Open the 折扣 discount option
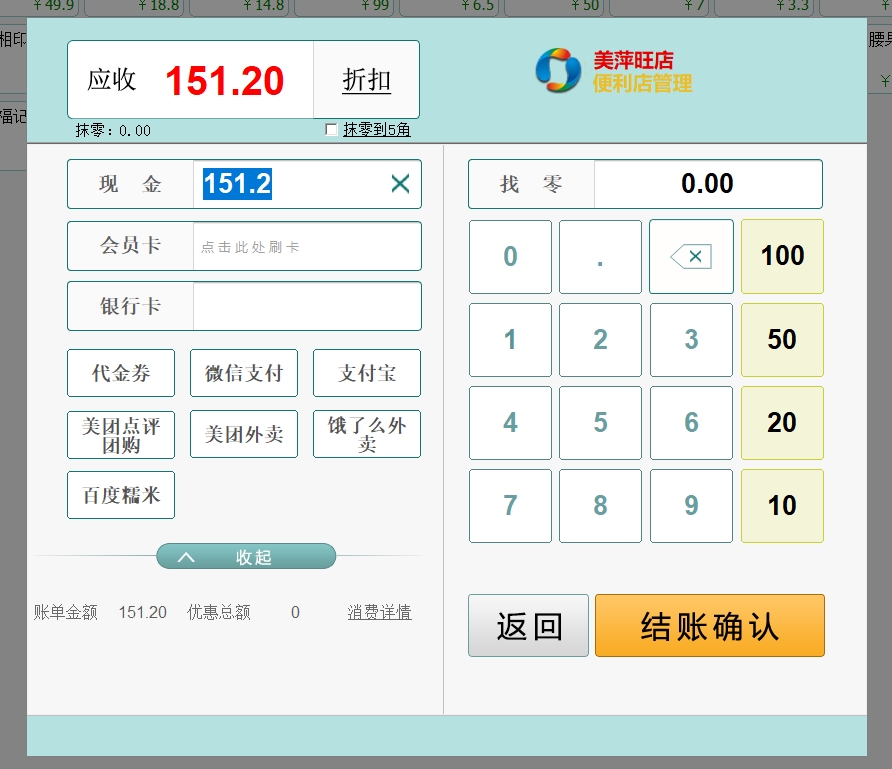Viewport: 892px width, 769px height. 366,80
